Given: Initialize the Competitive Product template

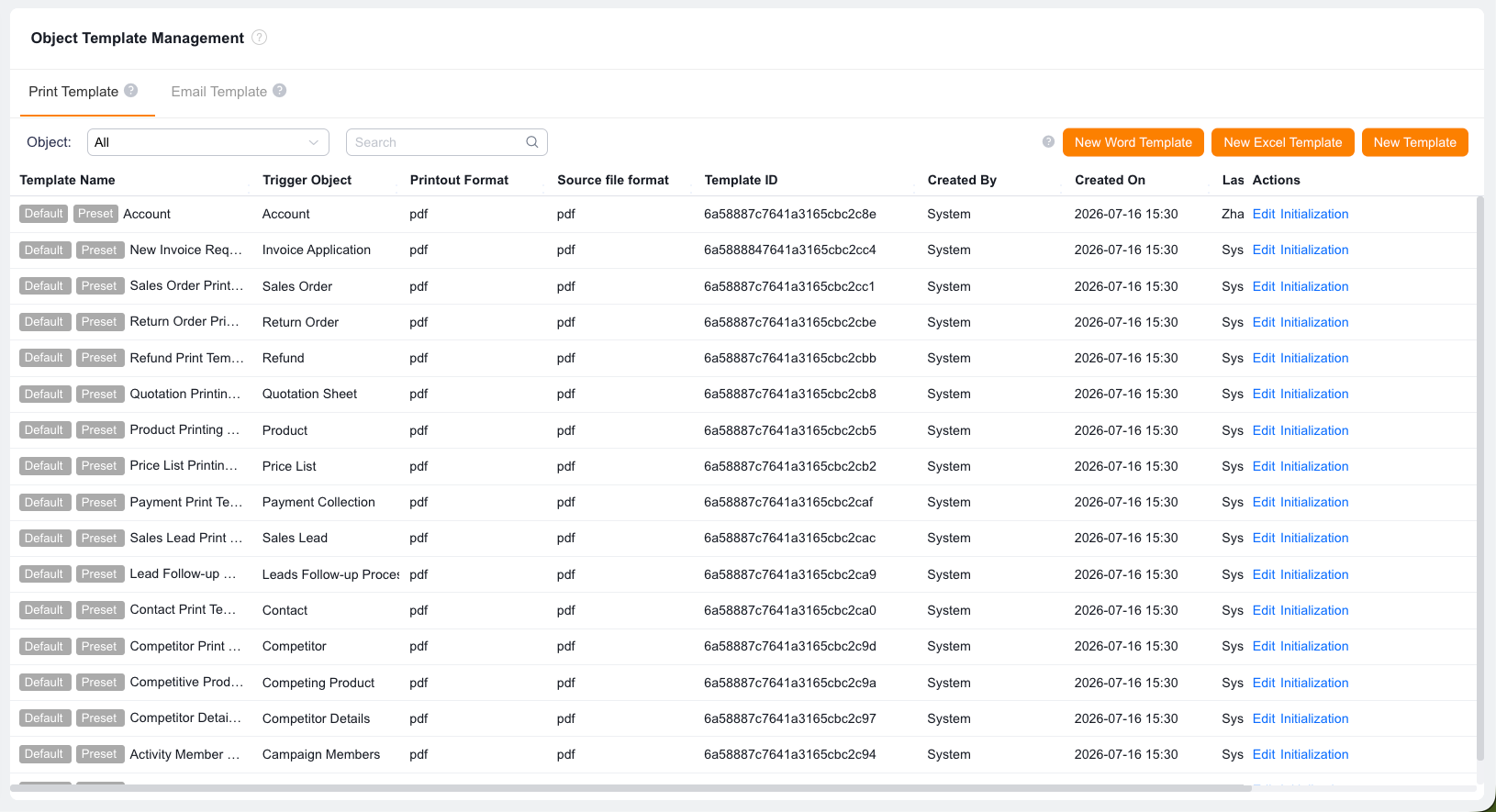Looking at the screenshot, I should point(1314,683).
